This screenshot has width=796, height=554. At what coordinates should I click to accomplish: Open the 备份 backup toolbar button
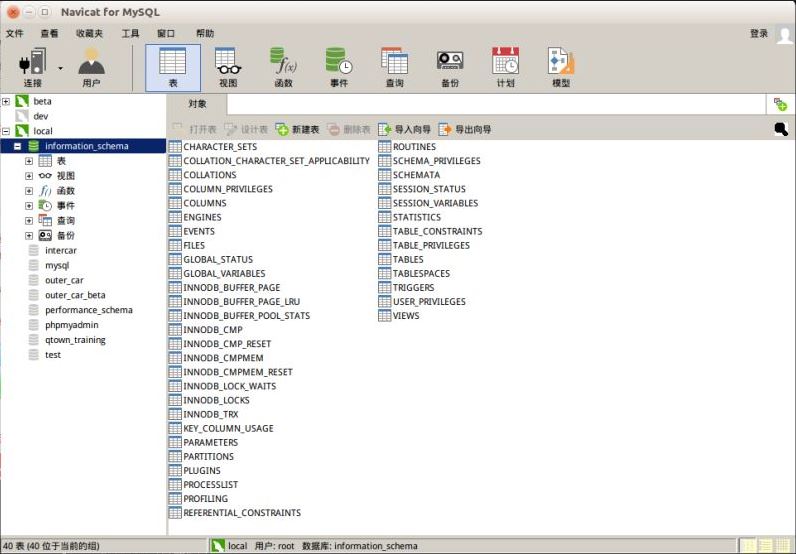[x=450, y=68]
